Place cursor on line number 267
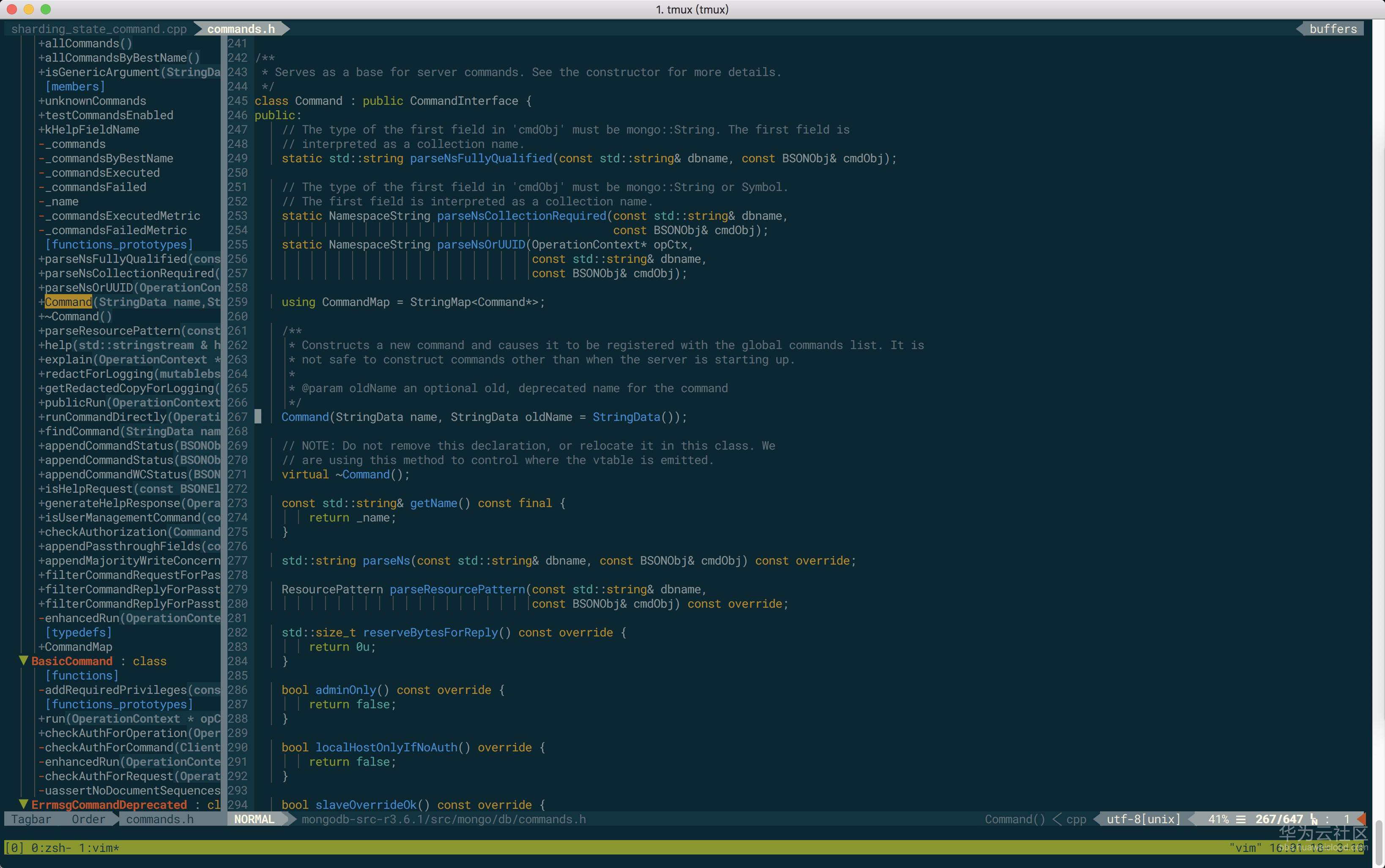This screenshot has width=1385, height=868. coord(237,417)
